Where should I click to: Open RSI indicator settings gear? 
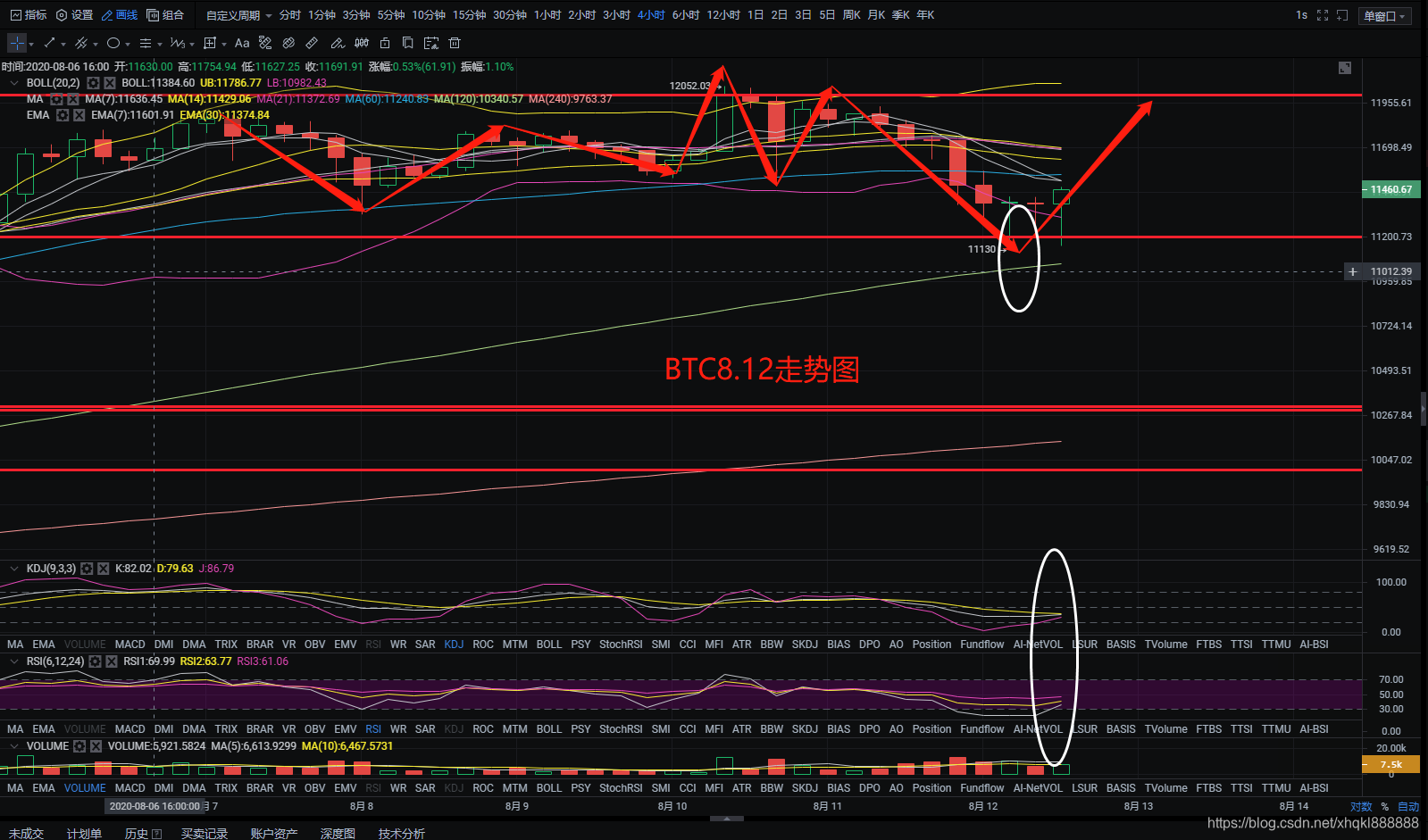point(95,661)
